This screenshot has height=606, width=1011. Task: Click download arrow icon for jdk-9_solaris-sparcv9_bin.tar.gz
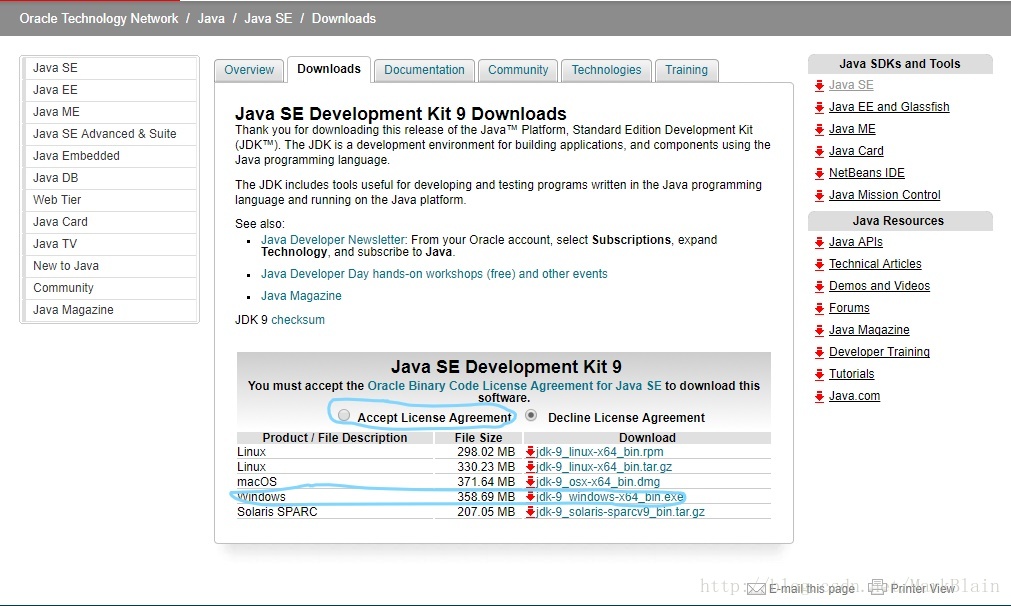click(x=531, y=511)
